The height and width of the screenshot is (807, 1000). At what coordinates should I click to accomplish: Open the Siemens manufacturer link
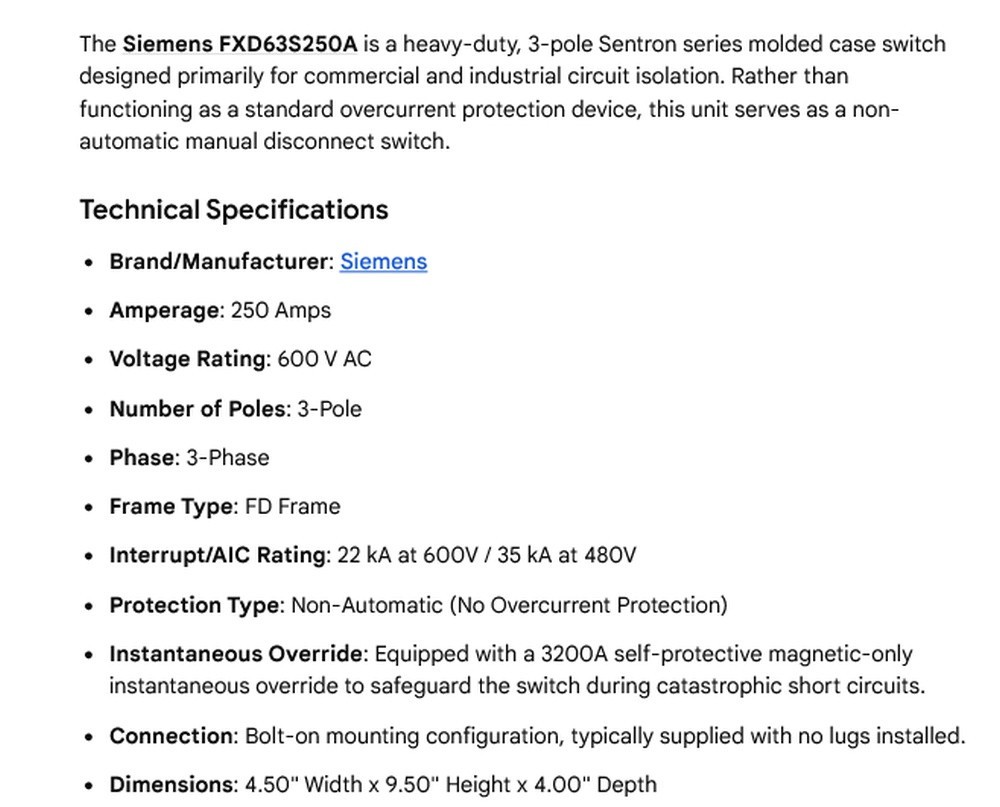point(383,262)
